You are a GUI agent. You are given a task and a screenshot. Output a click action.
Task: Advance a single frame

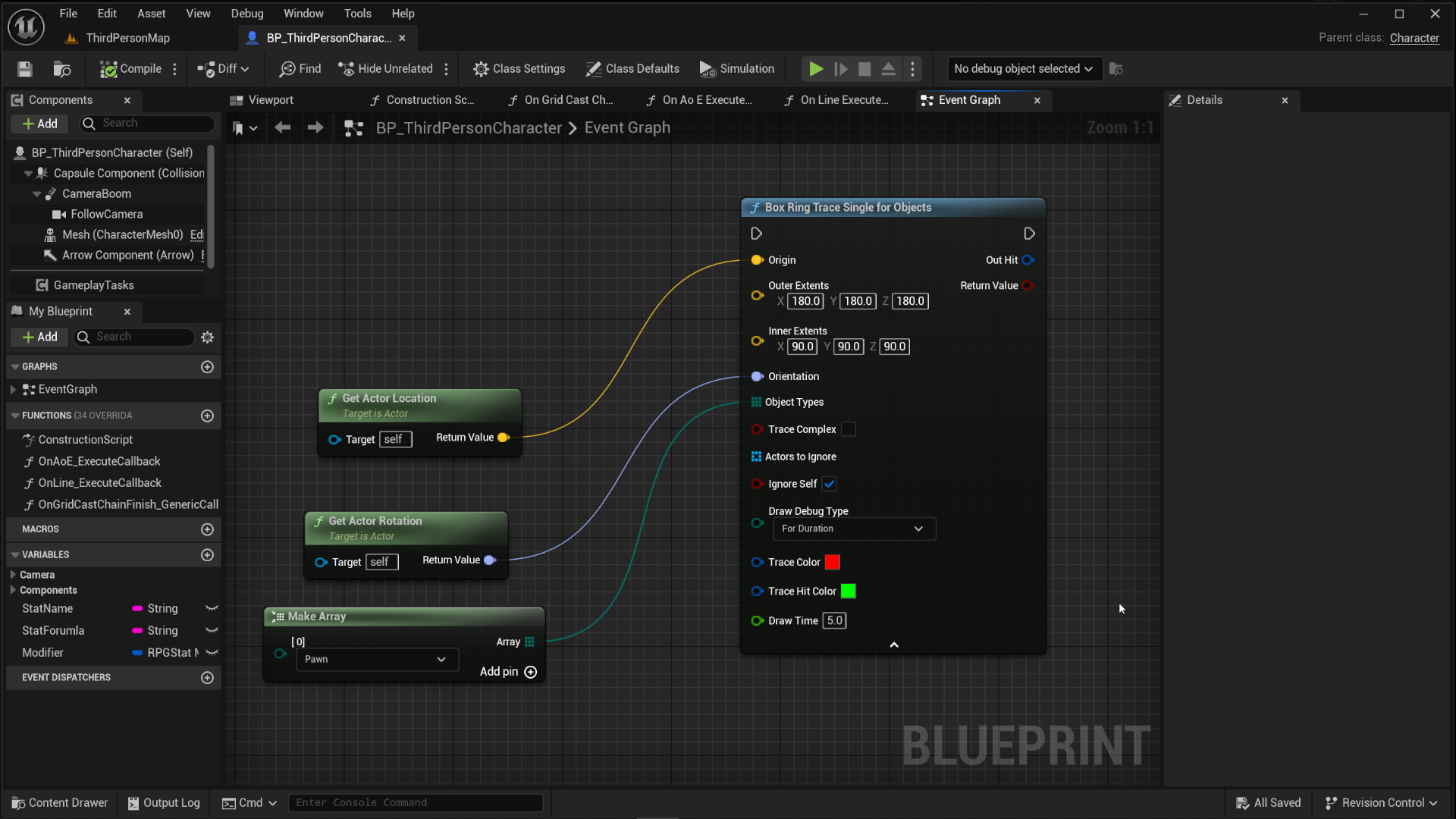pyautogui.click(x=840, y=69)
